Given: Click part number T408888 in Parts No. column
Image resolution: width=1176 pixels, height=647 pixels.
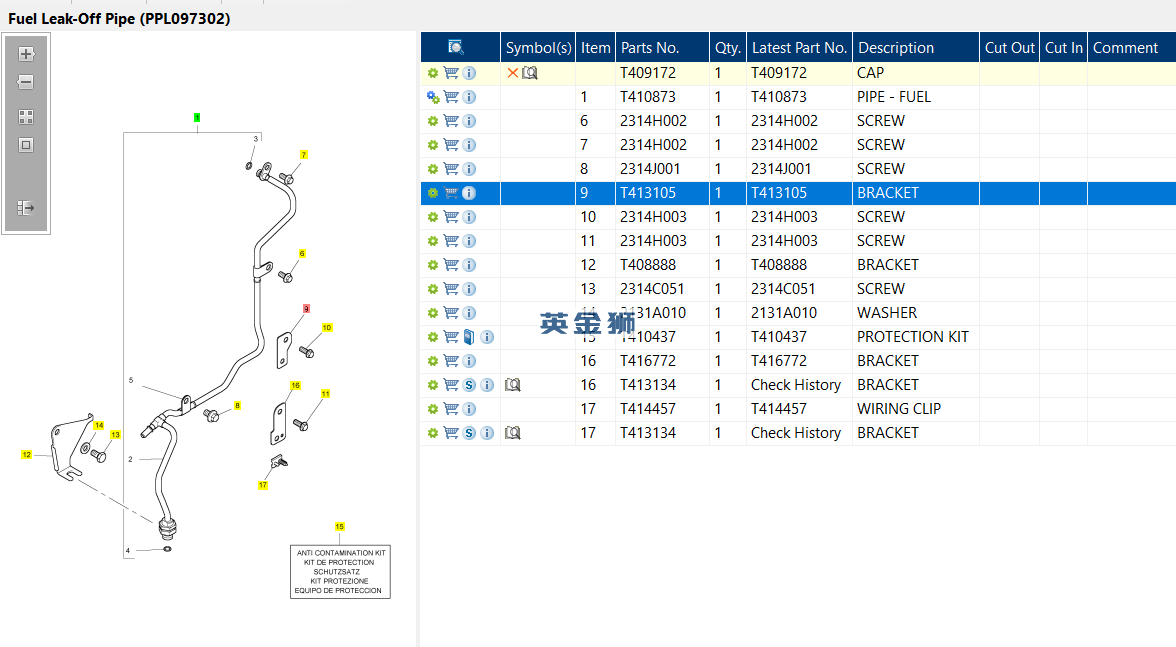Looking at the screenshot, I should [648, 265].
